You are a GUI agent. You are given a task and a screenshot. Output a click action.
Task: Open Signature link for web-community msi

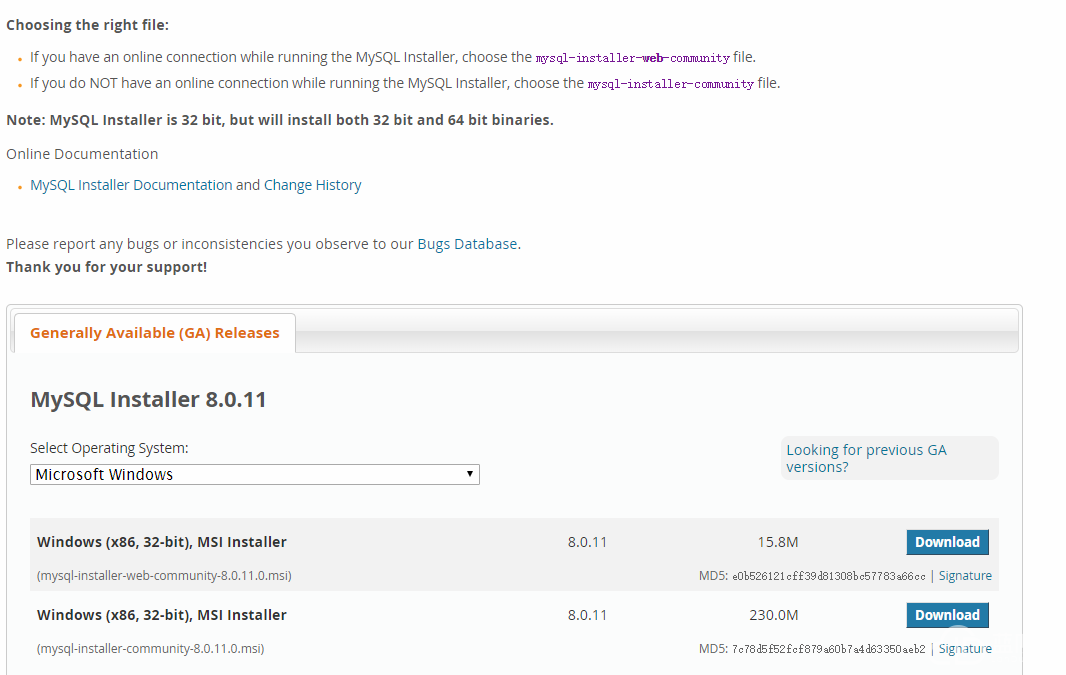(965, 576)
